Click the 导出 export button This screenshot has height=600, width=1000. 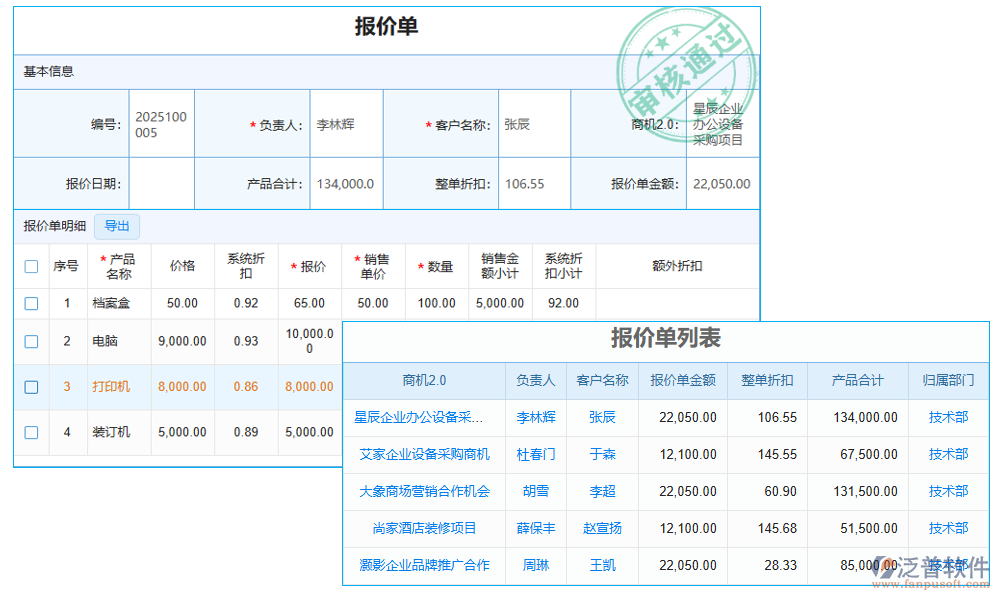tap(117, 226)
